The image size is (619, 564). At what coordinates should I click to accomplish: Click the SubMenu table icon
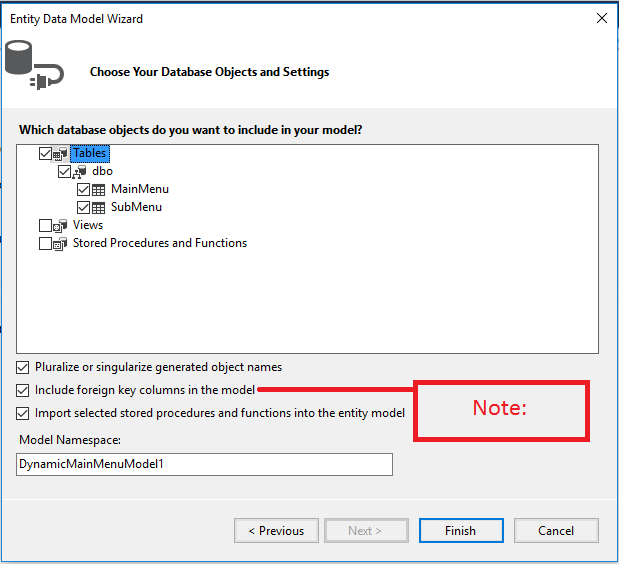point(99,208)
